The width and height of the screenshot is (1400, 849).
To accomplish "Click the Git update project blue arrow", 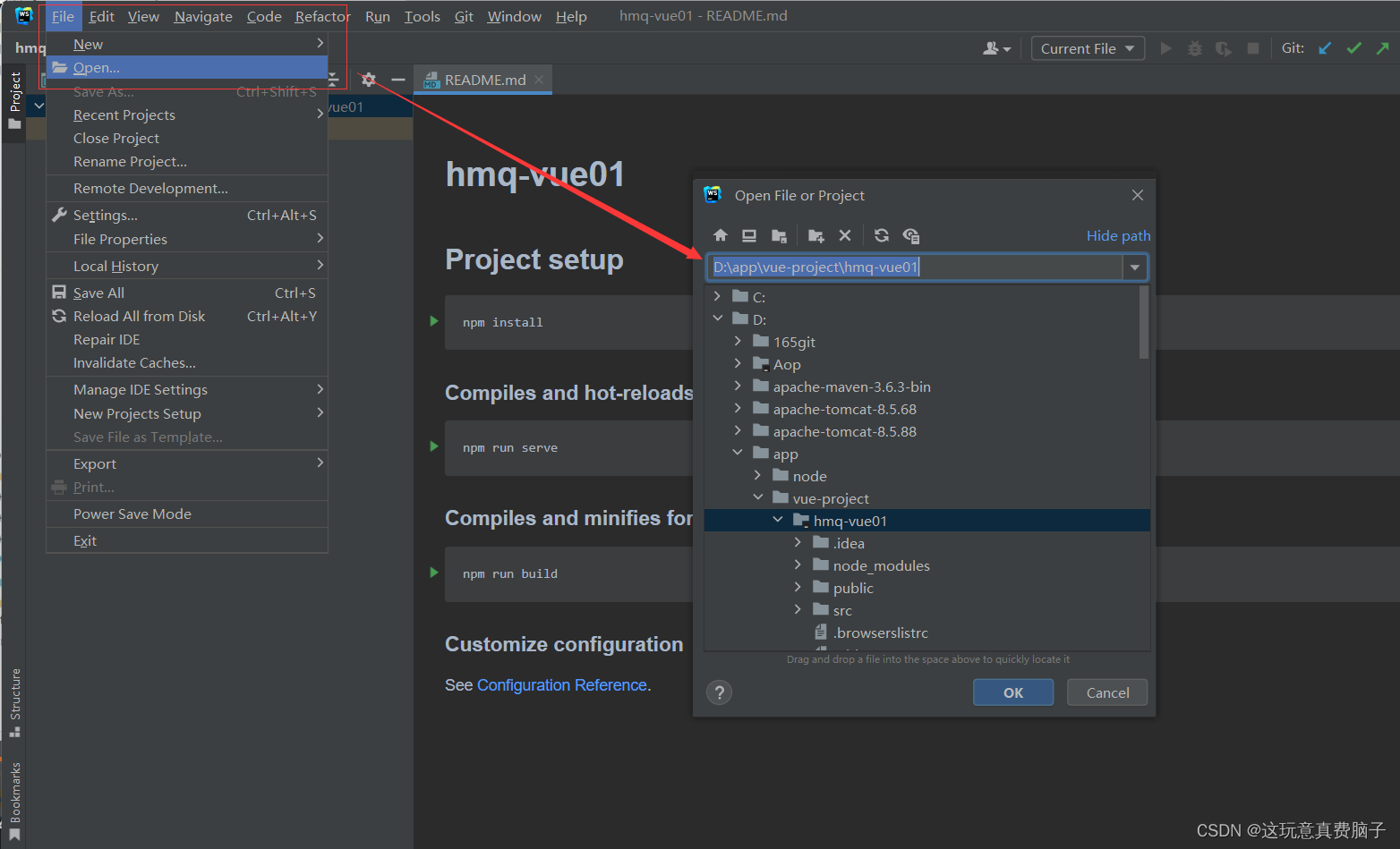I will (x=1325, y=47).
